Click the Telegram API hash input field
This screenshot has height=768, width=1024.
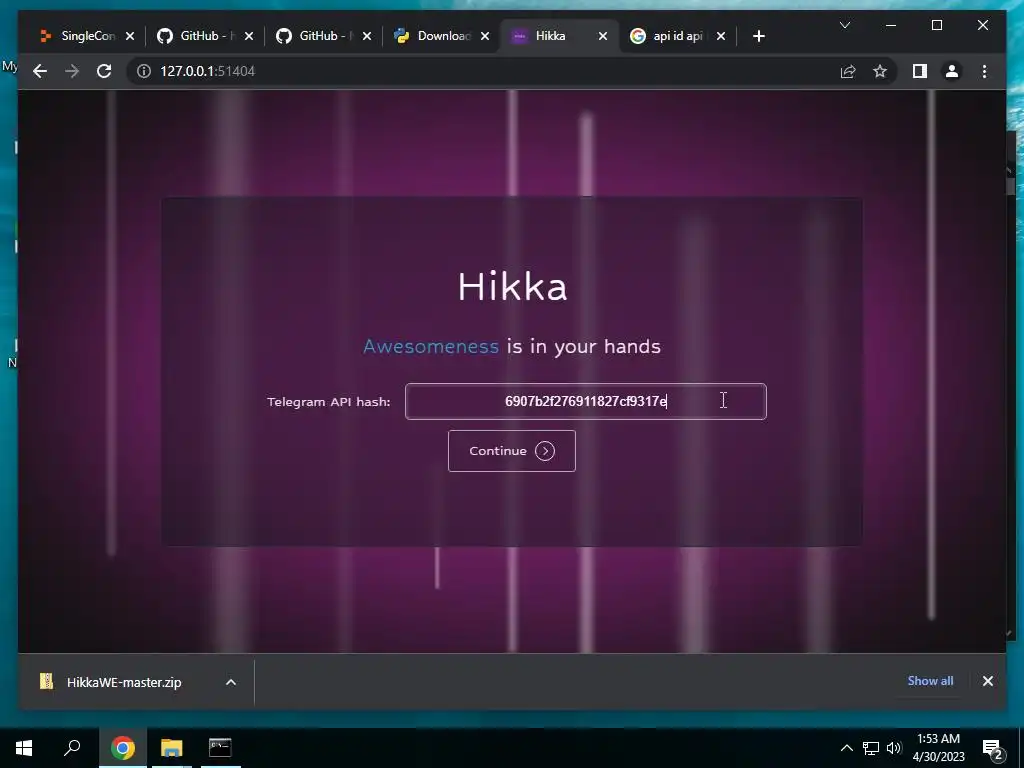(x=585, y=401)
